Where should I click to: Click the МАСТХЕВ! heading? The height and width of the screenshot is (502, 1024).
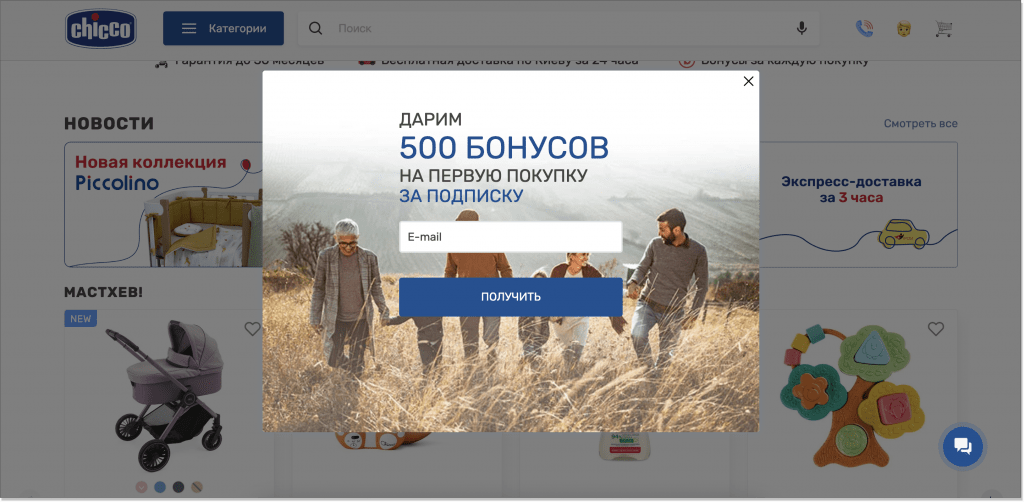[103, 292]
